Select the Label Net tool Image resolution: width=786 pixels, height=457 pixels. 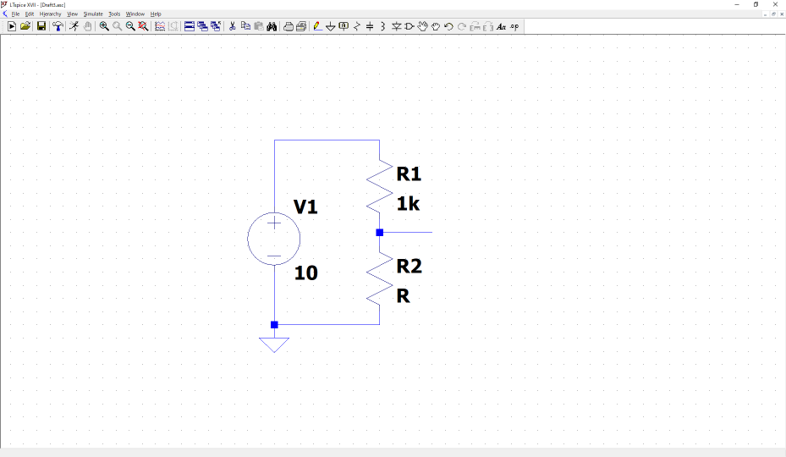(x=343, y=27)
